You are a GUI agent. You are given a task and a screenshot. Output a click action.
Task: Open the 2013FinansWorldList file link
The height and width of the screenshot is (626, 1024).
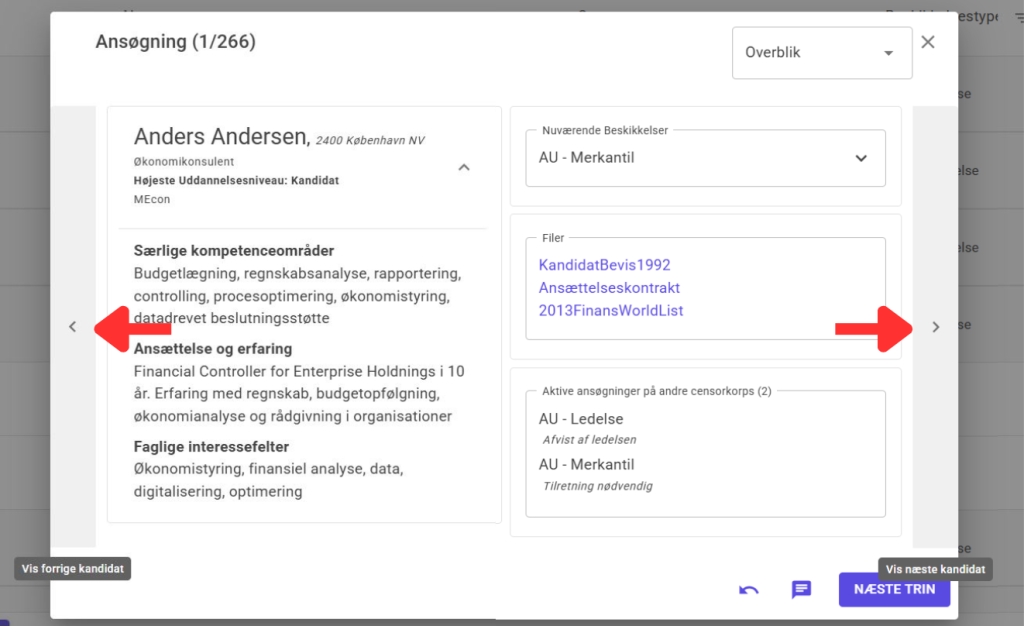tap(611, 311)
